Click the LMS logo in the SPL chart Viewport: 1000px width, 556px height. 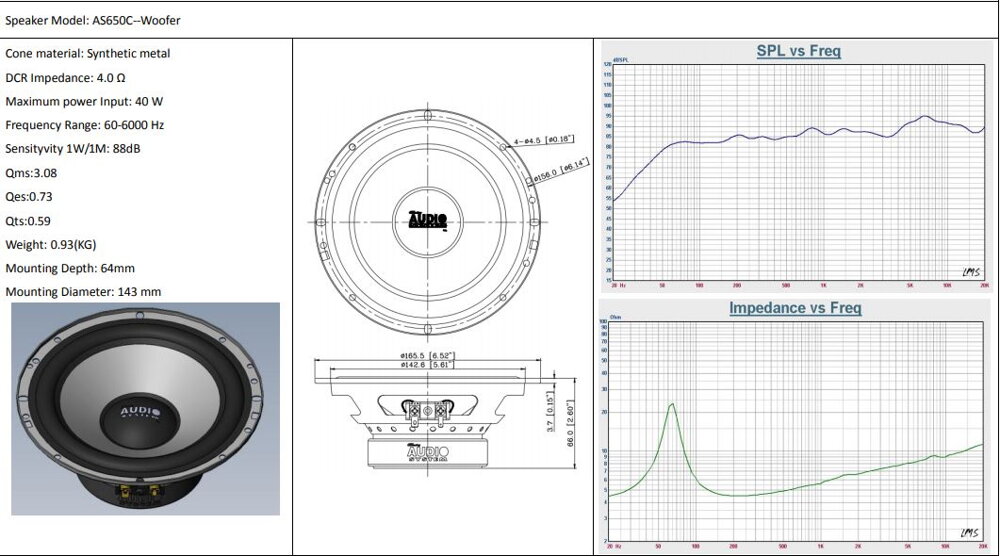coord(971,272)
